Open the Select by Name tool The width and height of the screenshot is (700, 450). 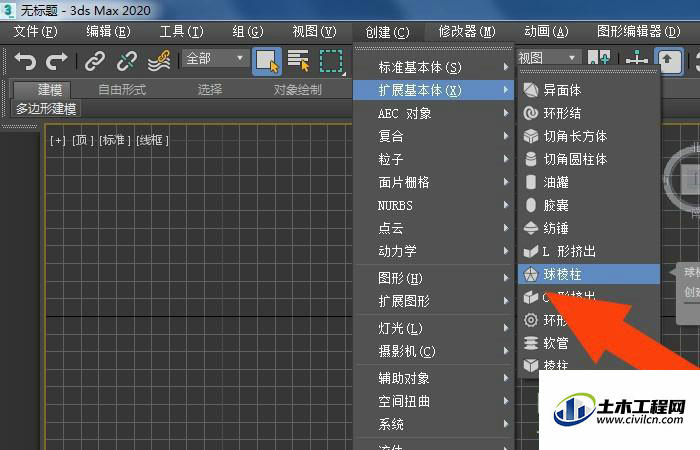(x=299, y=61)
